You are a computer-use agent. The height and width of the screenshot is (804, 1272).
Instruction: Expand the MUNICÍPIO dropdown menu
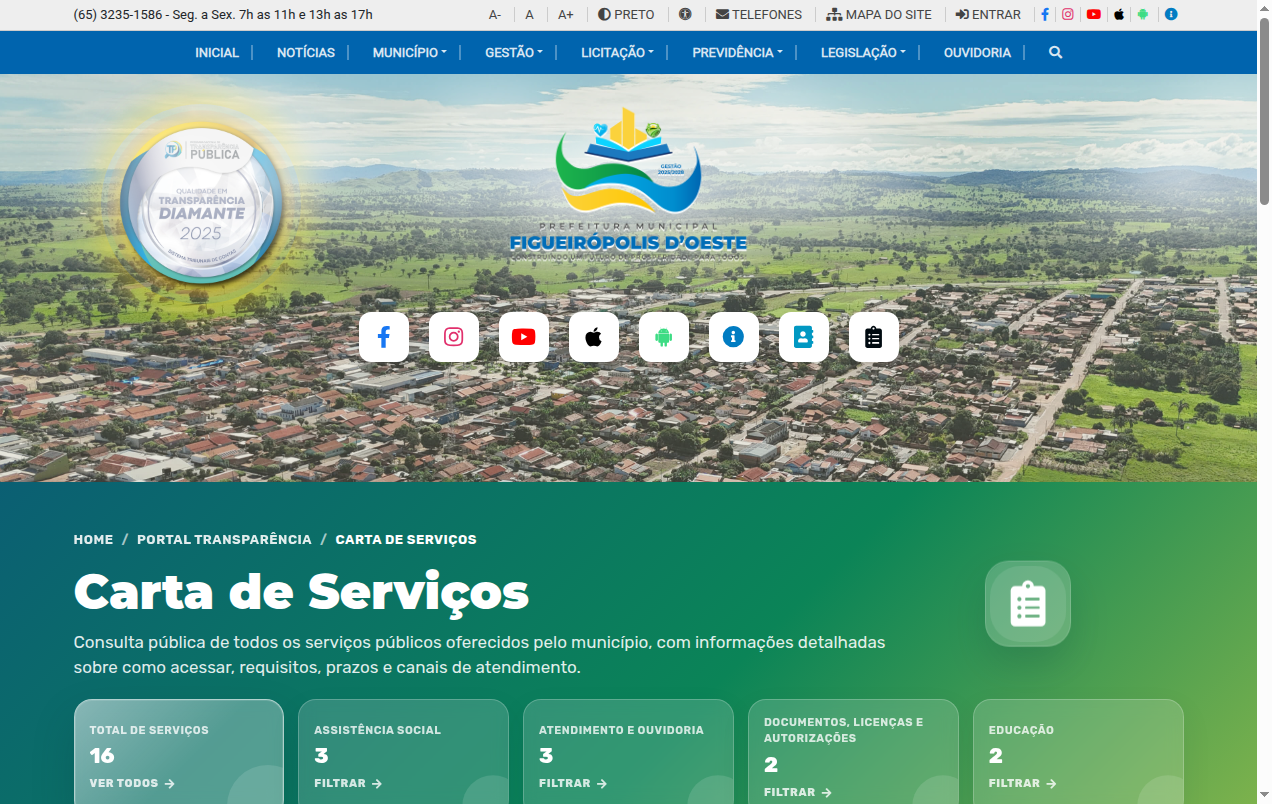409,53
